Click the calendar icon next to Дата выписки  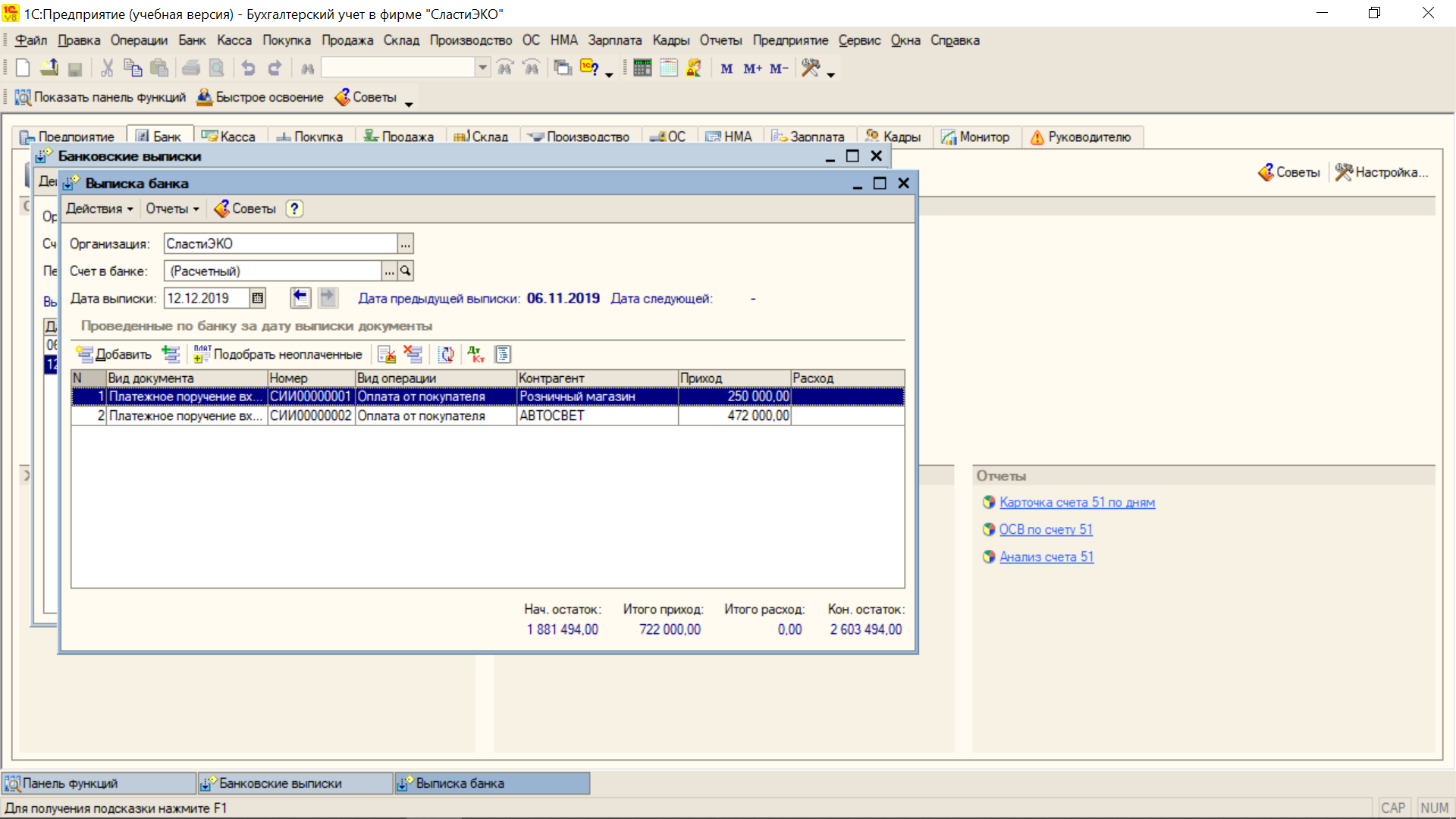pyautogui.click(x=258, y=298)
